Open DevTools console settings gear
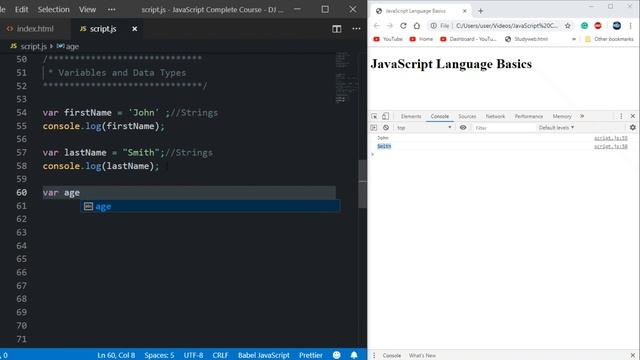The height and width of the screenshot is (360, 640). tap(633, 128)
